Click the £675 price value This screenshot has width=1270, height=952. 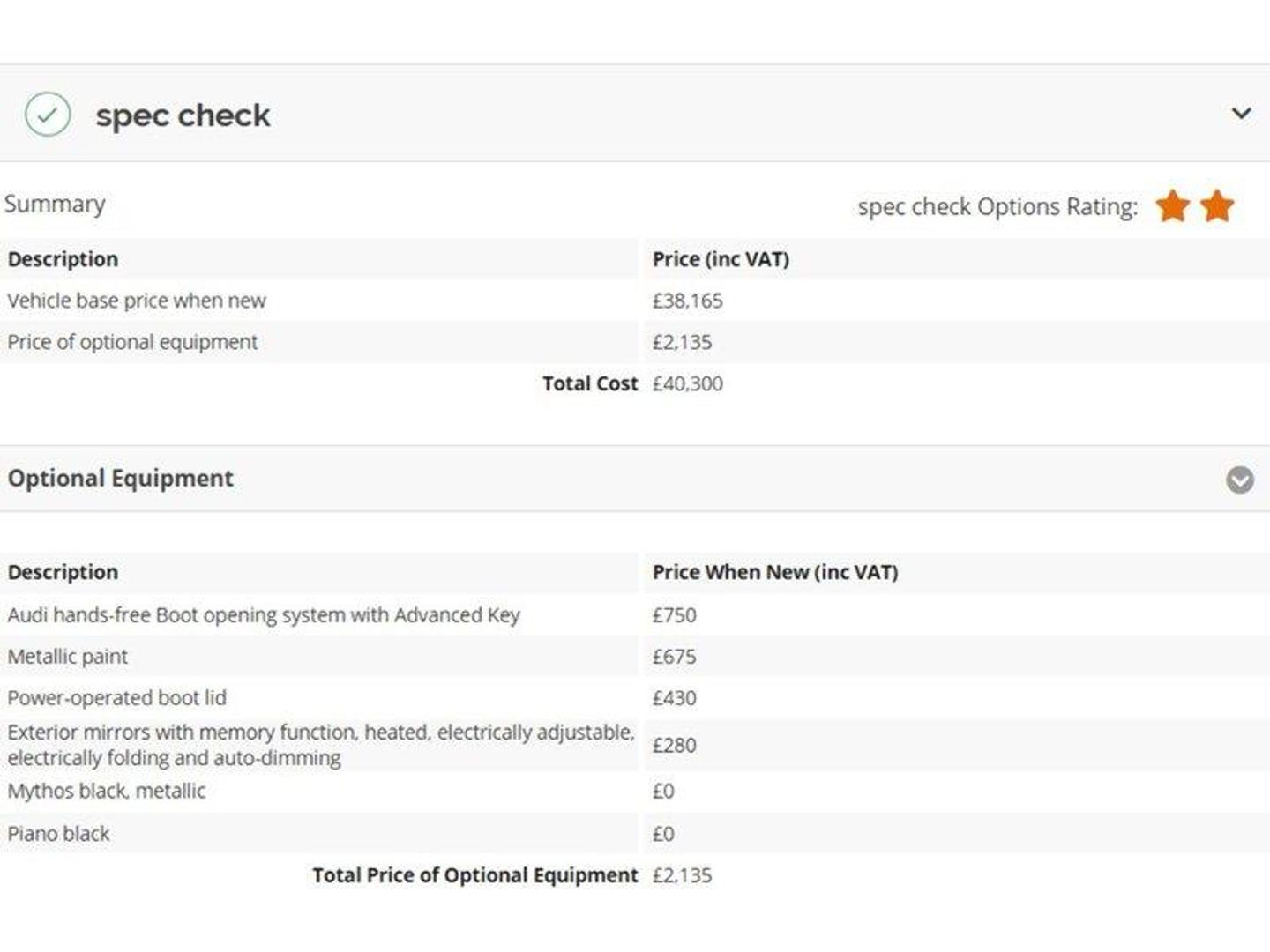(674, 657)
